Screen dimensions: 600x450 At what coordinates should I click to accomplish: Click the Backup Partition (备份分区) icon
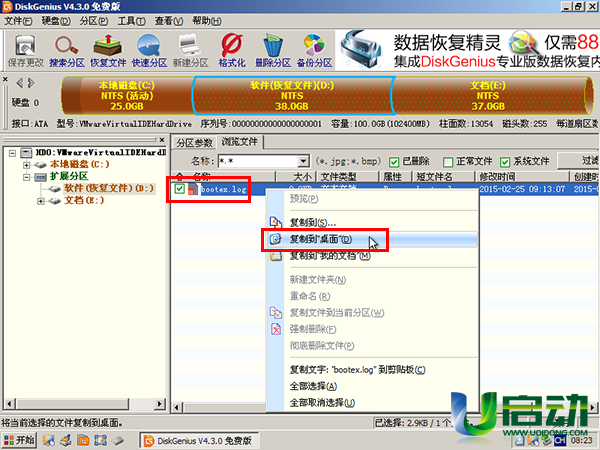coord(314,51)
